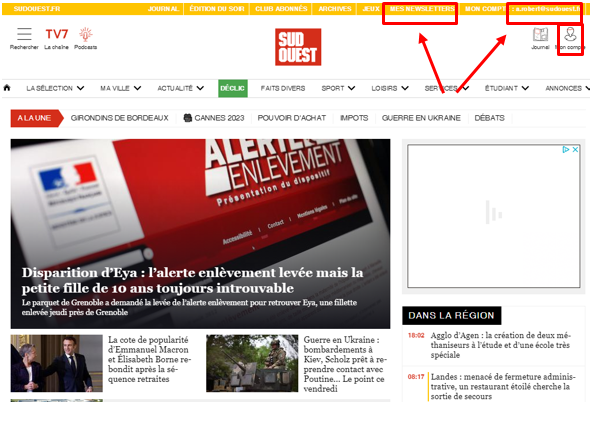Select the Guerre en Ukraine topic
The width and height of the screenshot is (596, 426).
click(421, 118)
